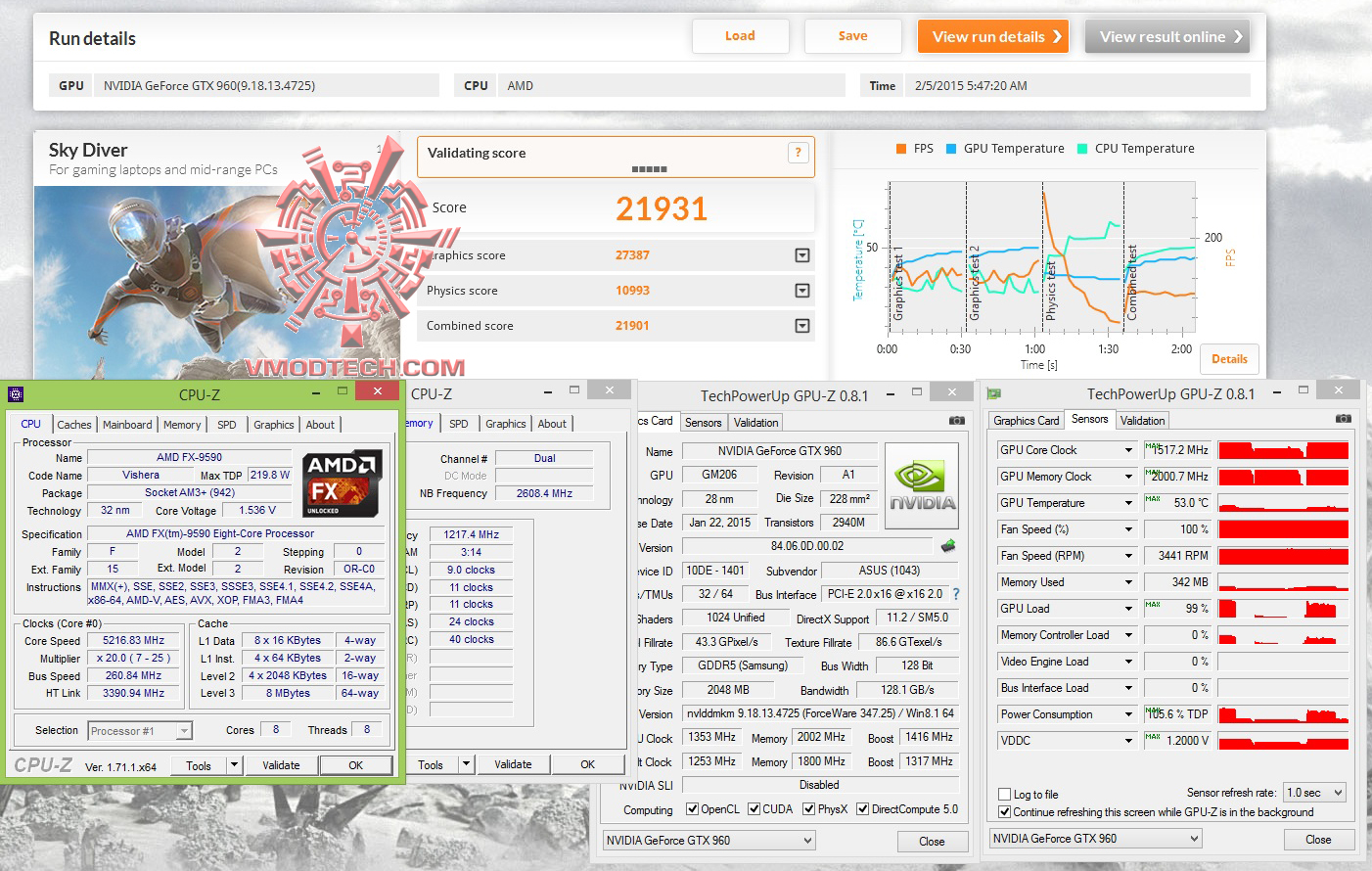Click the Core Voltage value 1.536 V
The width and height of the screenshot is (1372, 871).
point(257,510)
